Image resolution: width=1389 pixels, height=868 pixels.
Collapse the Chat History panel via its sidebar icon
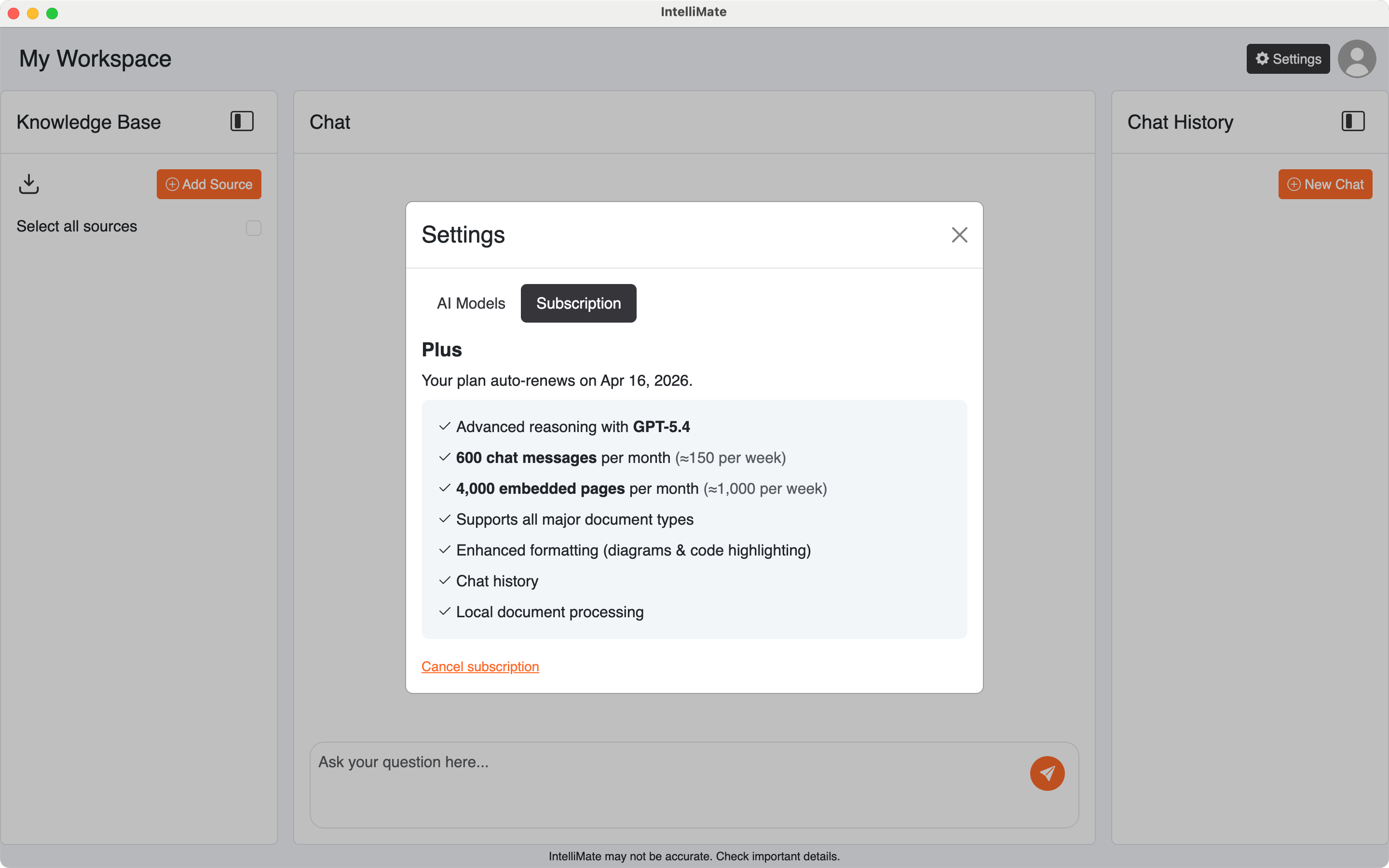1352,121
